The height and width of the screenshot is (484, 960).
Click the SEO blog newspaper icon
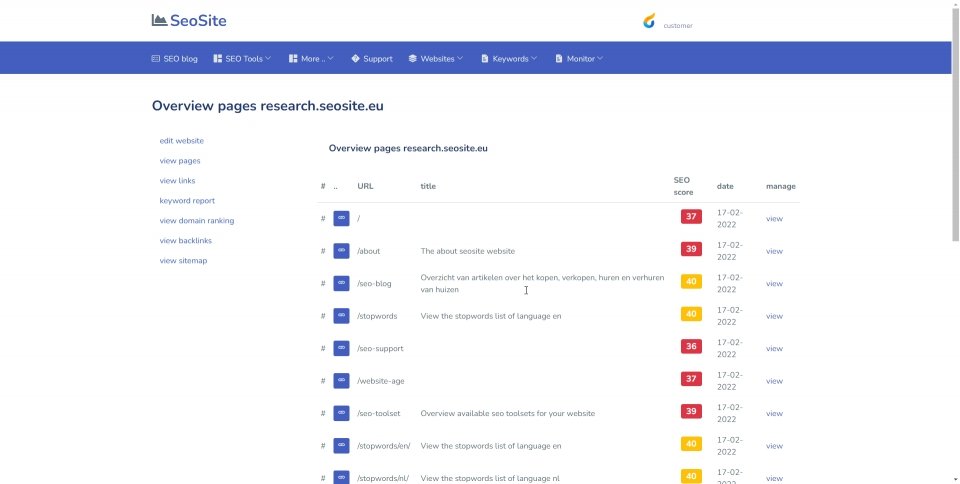tap(156, 59)
